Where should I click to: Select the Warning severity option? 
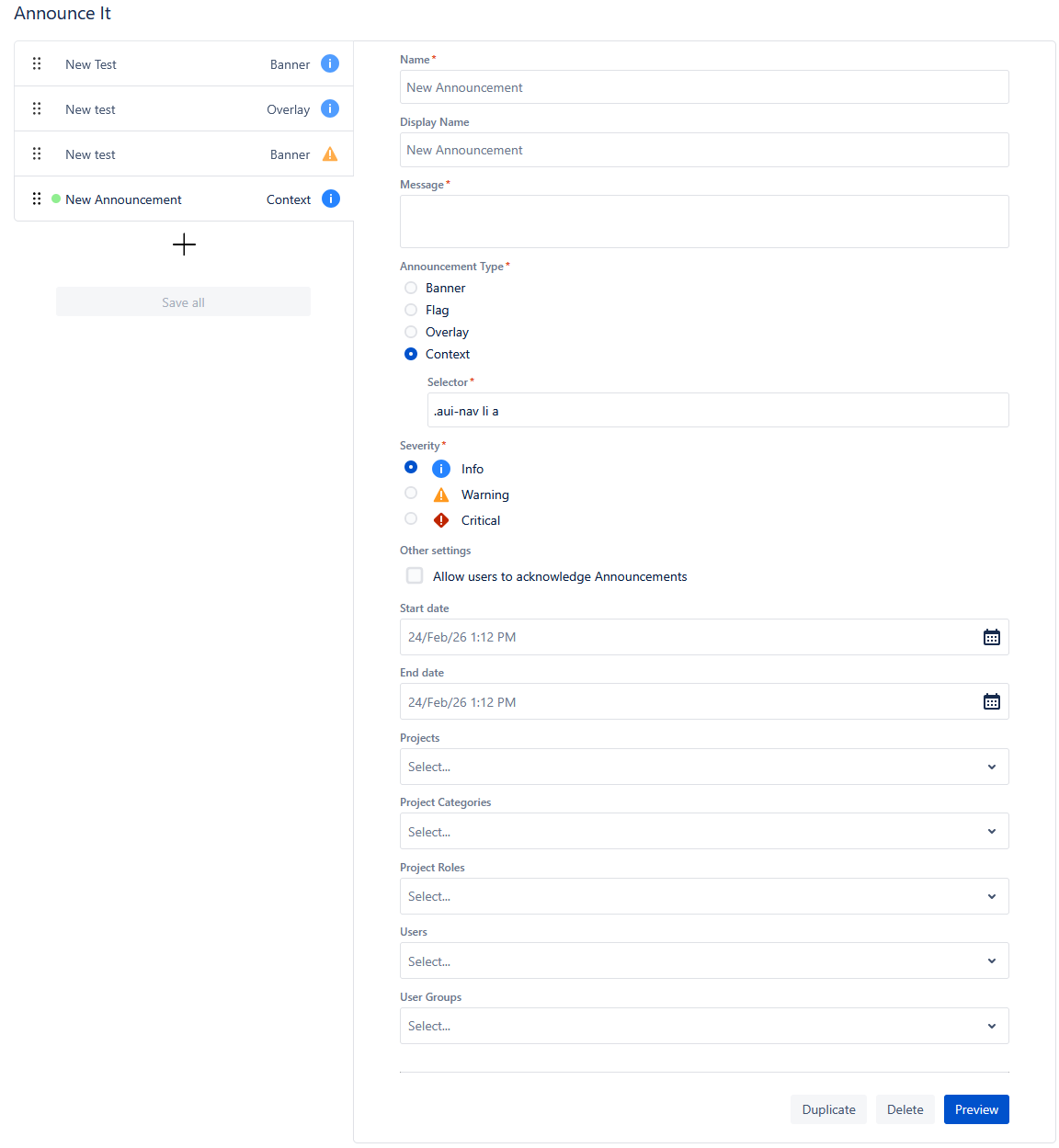(x=411, y=493)
